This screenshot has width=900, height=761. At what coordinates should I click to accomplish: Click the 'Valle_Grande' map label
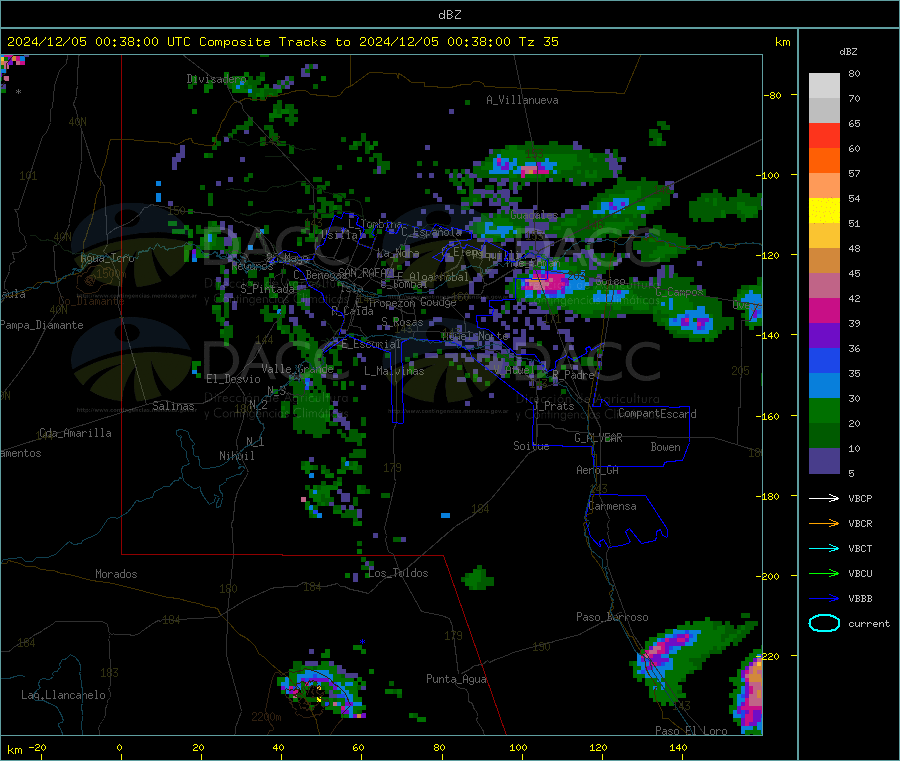click(x=297, y=369)
